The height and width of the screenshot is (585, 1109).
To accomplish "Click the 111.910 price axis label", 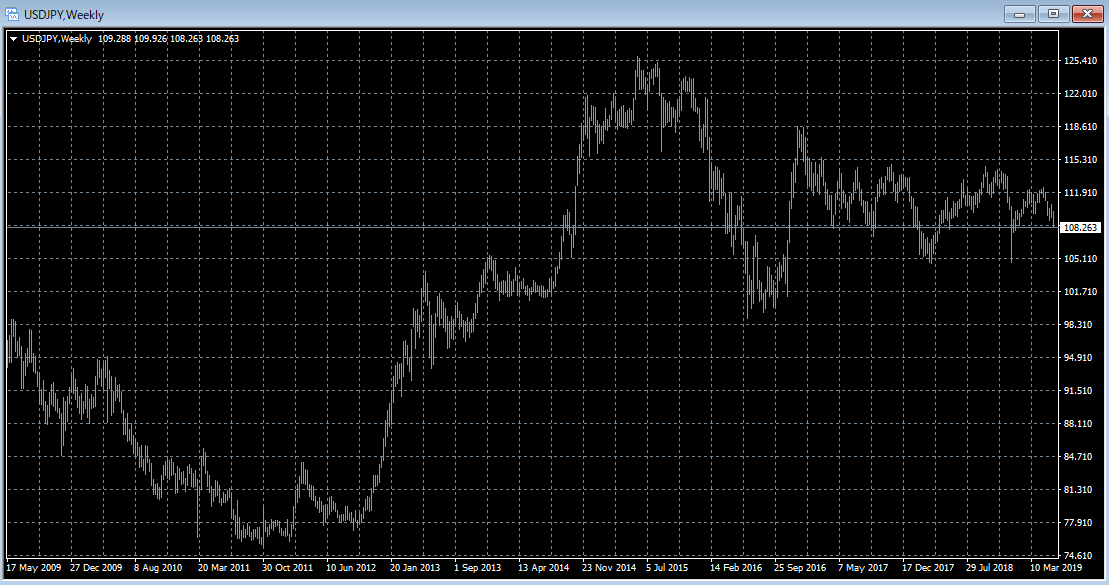I will coord(1081,192).
